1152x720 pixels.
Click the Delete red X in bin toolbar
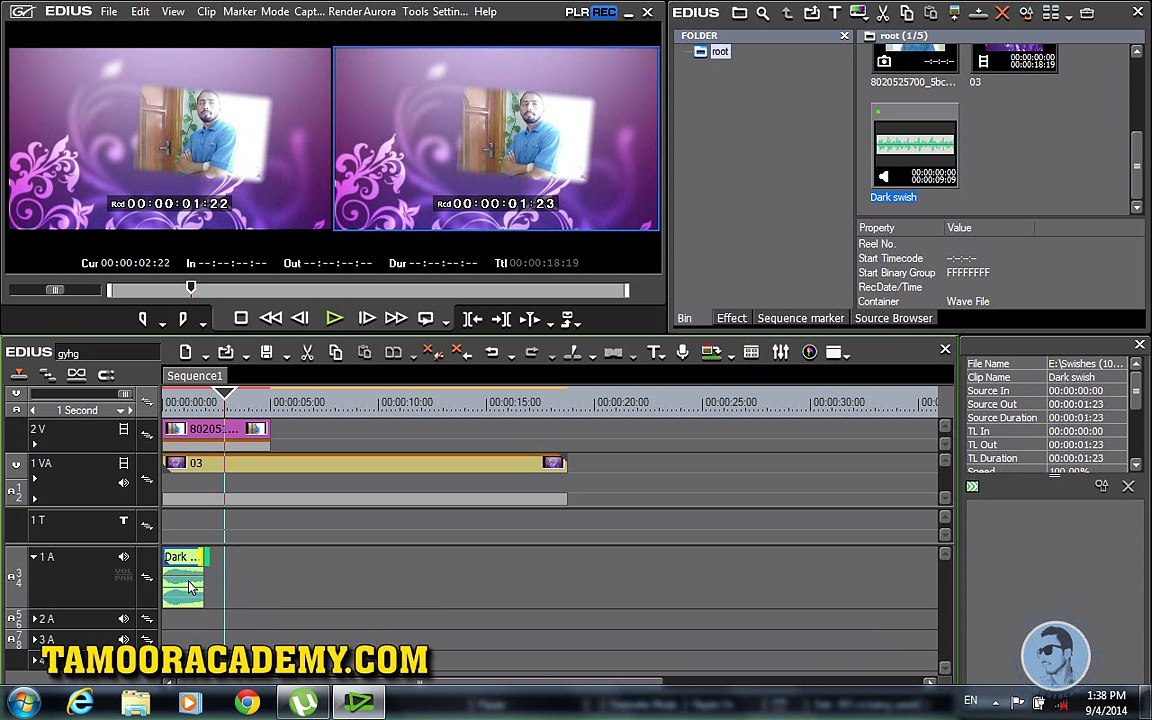1002,12
